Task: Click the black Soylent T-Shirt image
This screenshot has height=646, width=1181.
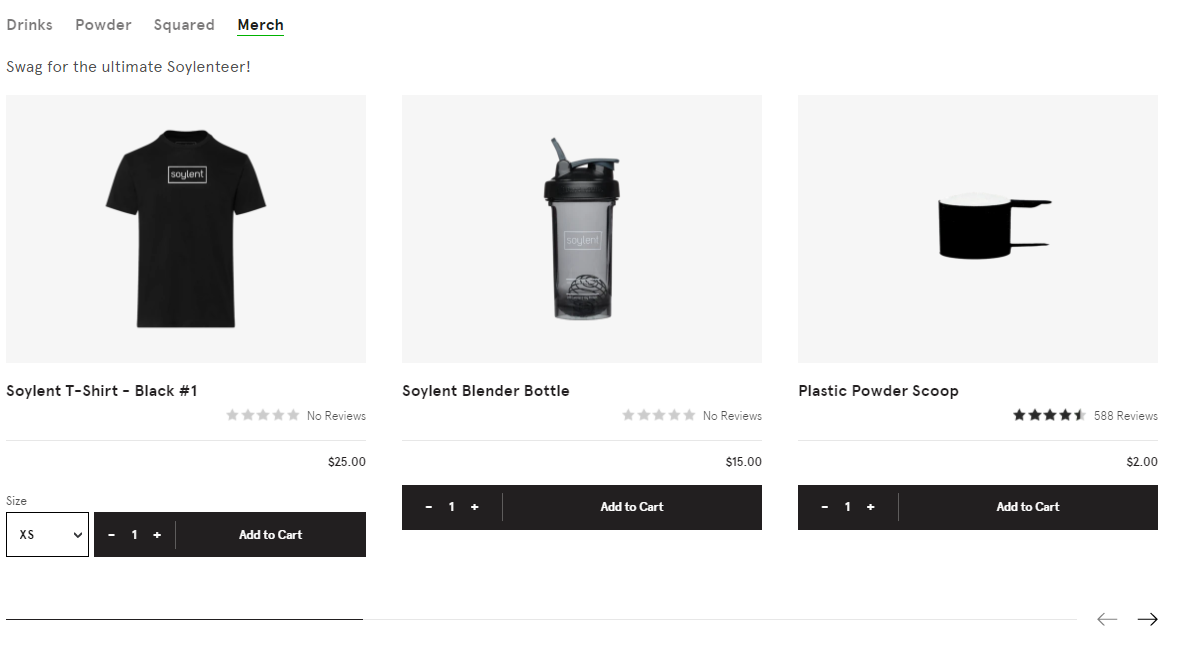Action: coord(186,229)
